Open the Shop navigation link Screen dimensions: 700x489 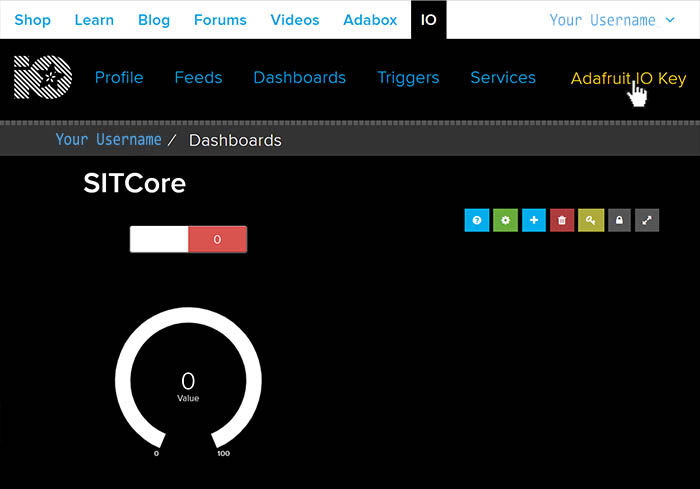pyautogui.click(x=33, y=20)
